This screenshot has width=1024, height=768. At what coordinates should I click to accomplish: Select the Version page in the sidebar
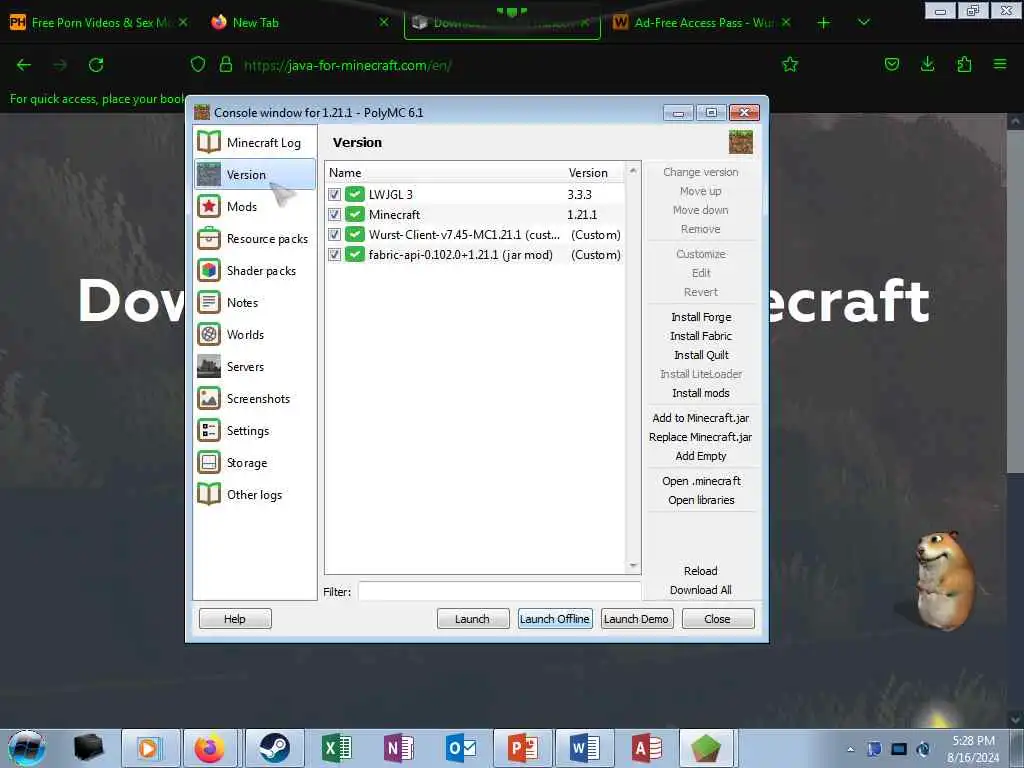255,174
